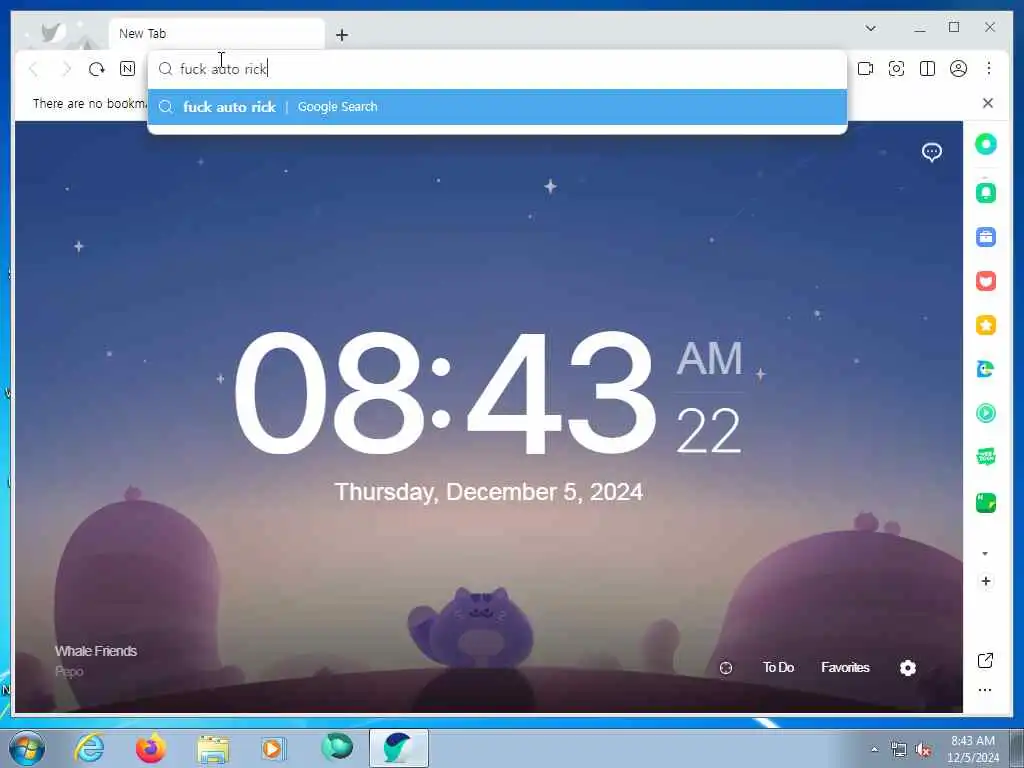Launch Firefox from the taskbar
Viewport: 1024px width, 768px height.
click(151, 748)
